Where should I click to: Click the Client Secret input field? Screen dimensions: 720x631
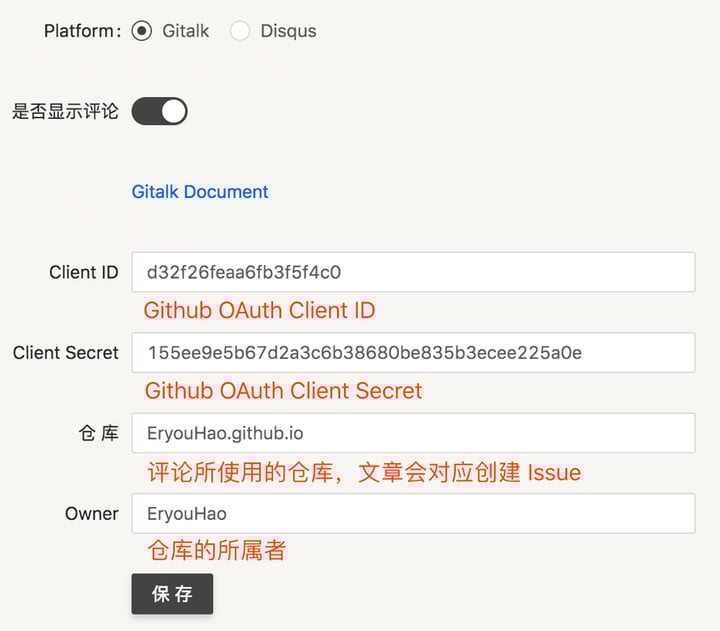[x=413, y=353]
